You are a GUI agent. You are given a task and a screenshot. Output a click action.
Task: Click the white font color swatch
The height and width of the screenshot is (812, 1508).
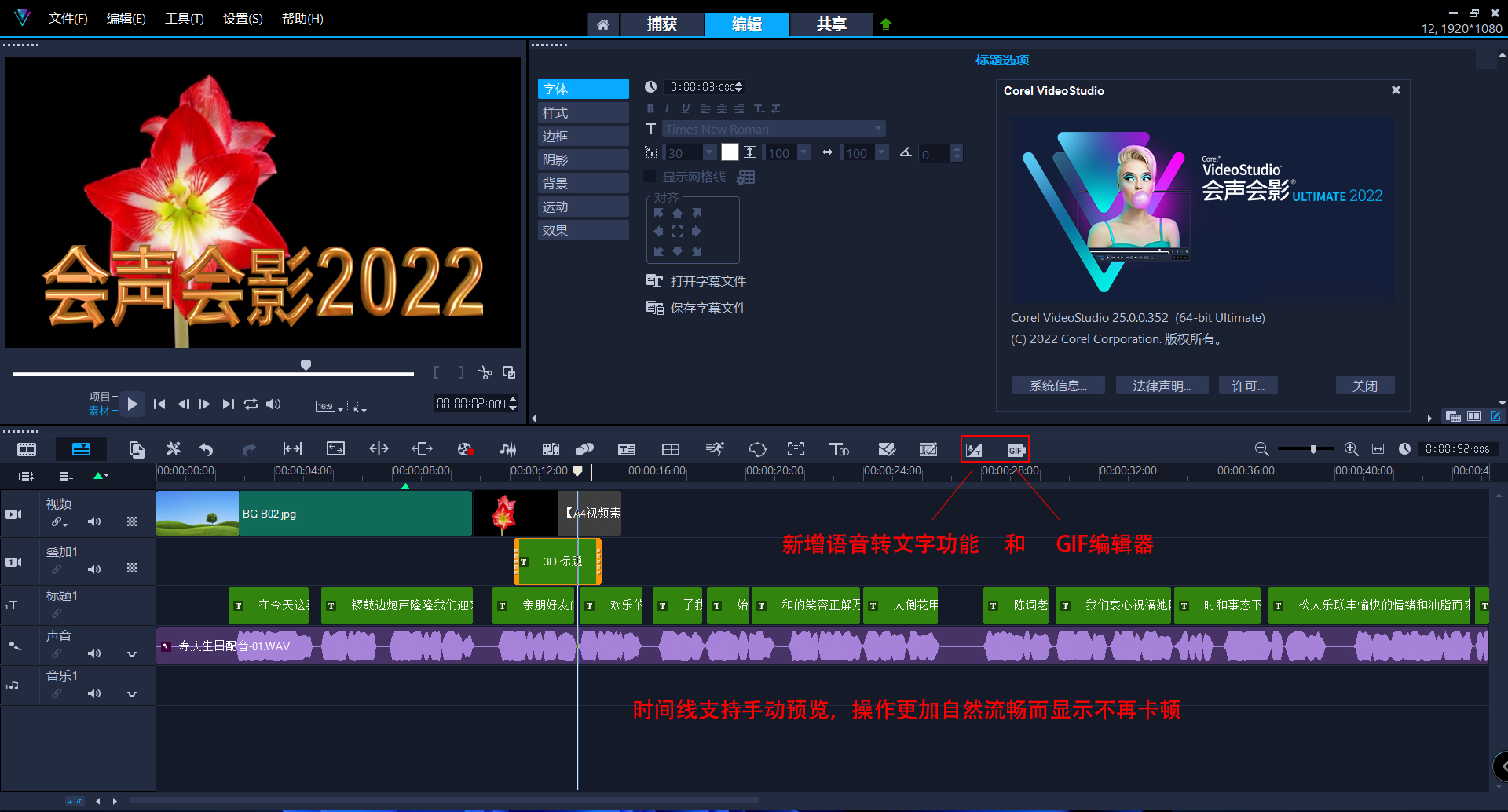click(x=730, y=152)
